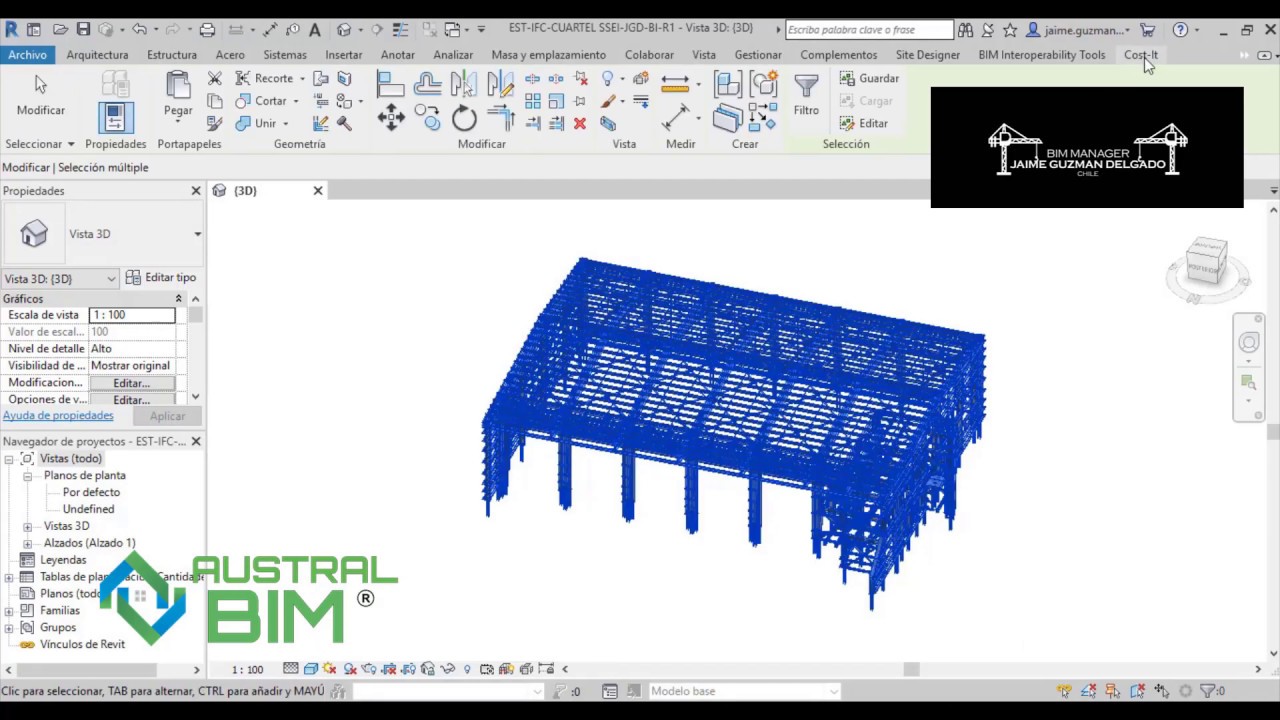Select the Recortar/extender a esquina tool
Viewport: 1280px width, 720px height.
click(x=500, y=118)
